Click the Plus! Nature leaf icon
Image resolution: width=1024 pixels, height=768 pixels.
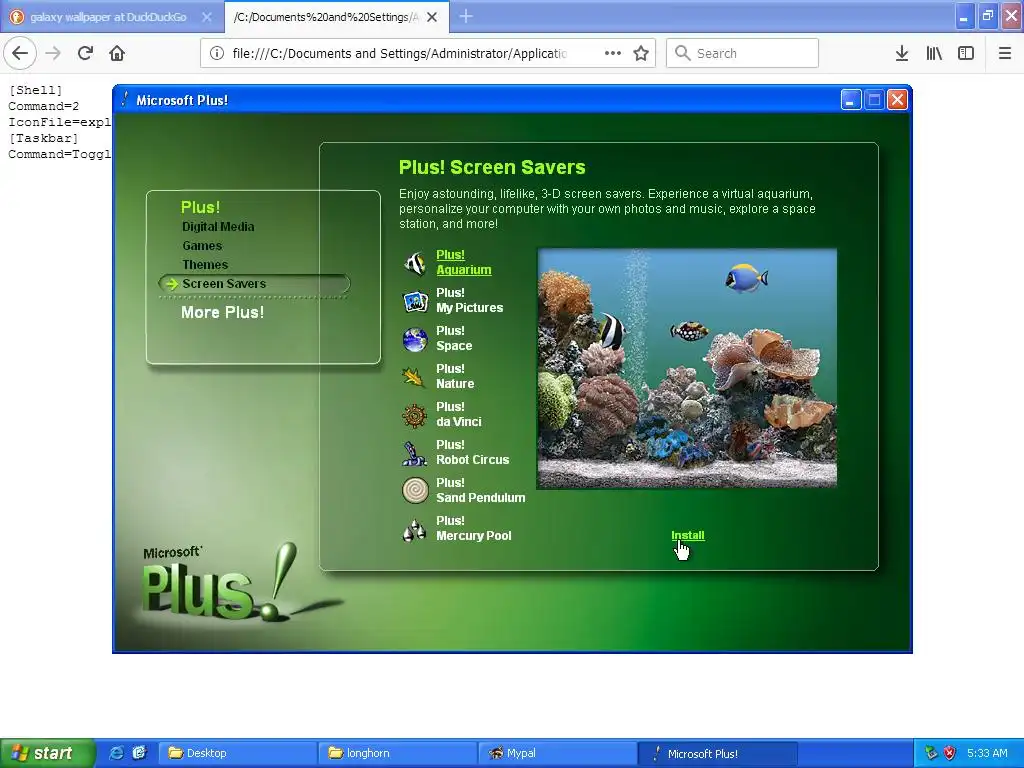pyautogui.click(x=415, y=377)
